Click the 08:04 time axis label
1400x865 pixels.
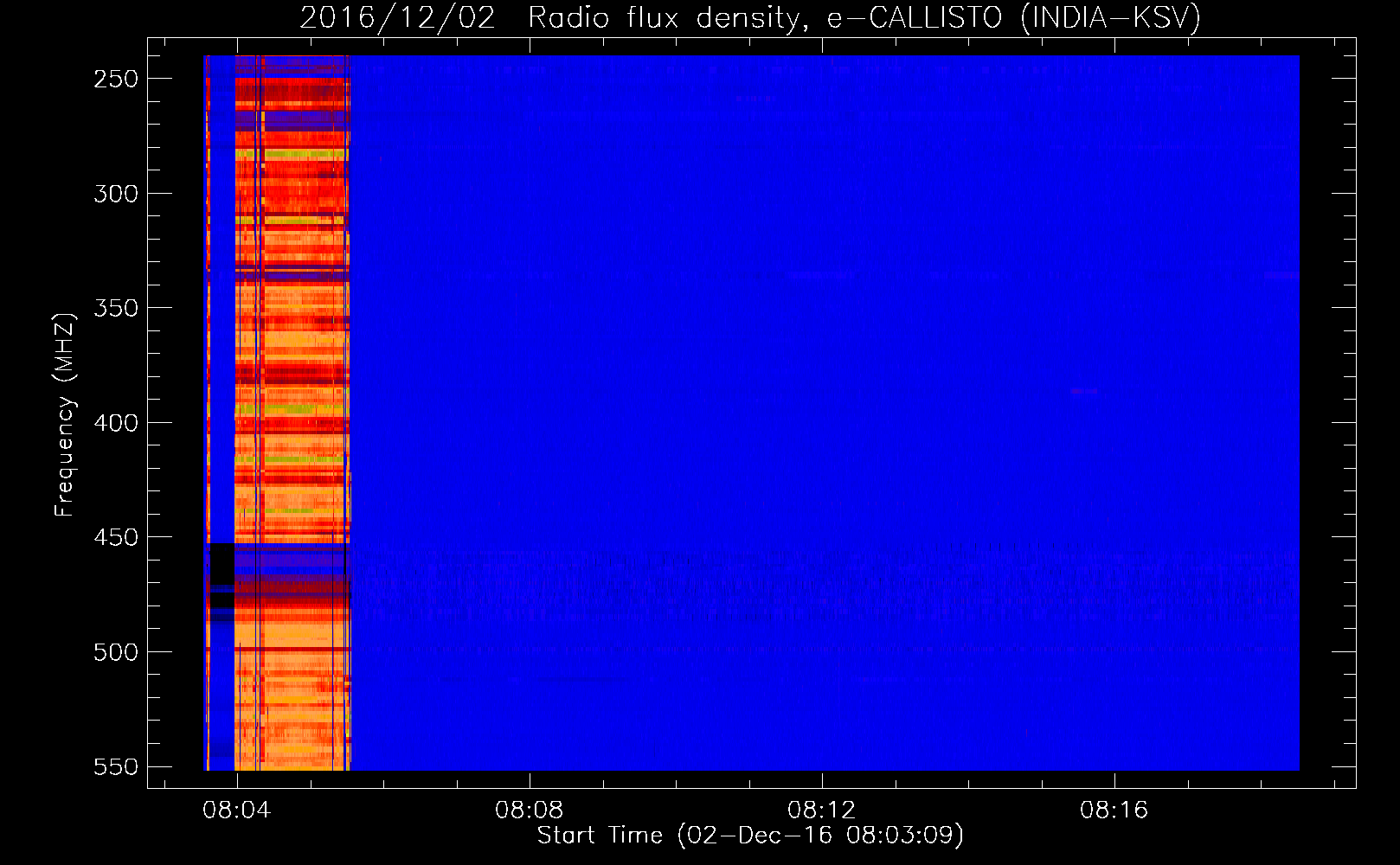click(236, 810)
